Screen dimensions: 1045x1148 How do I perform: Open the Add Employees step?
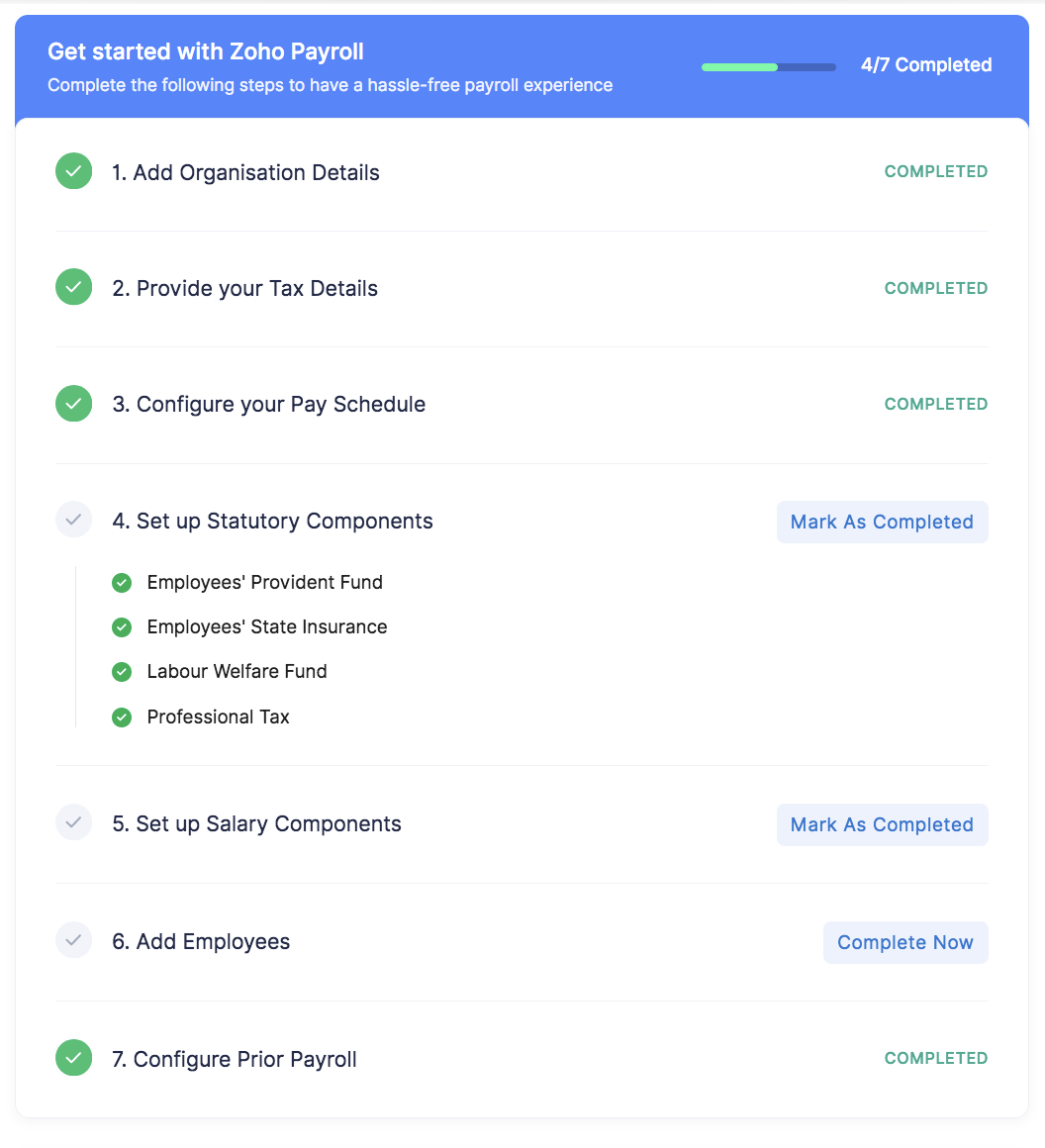pos(201,941)
